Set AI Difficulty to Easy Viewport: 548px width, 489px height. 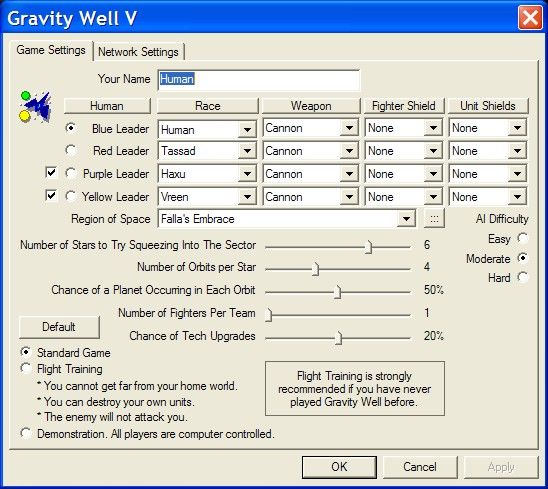click(523, 238)
